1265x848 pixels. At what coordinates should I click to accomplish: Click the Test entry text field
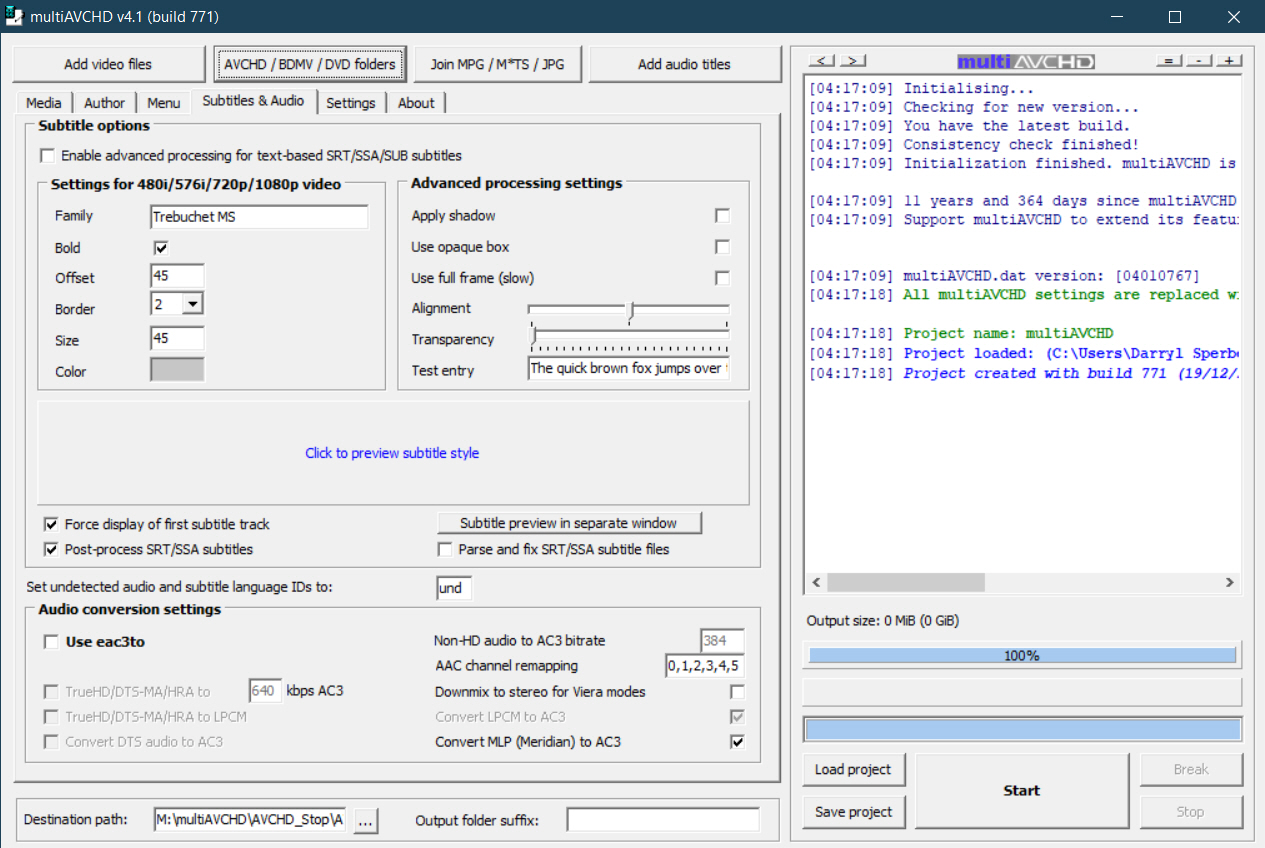click(629, 368)
